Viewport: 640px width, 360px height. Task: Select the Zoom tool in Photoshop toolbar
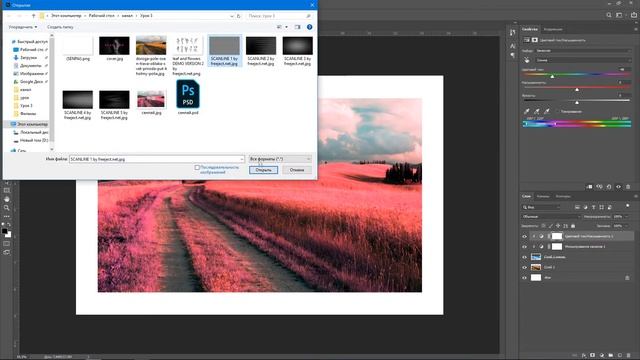tap(7, 208)
